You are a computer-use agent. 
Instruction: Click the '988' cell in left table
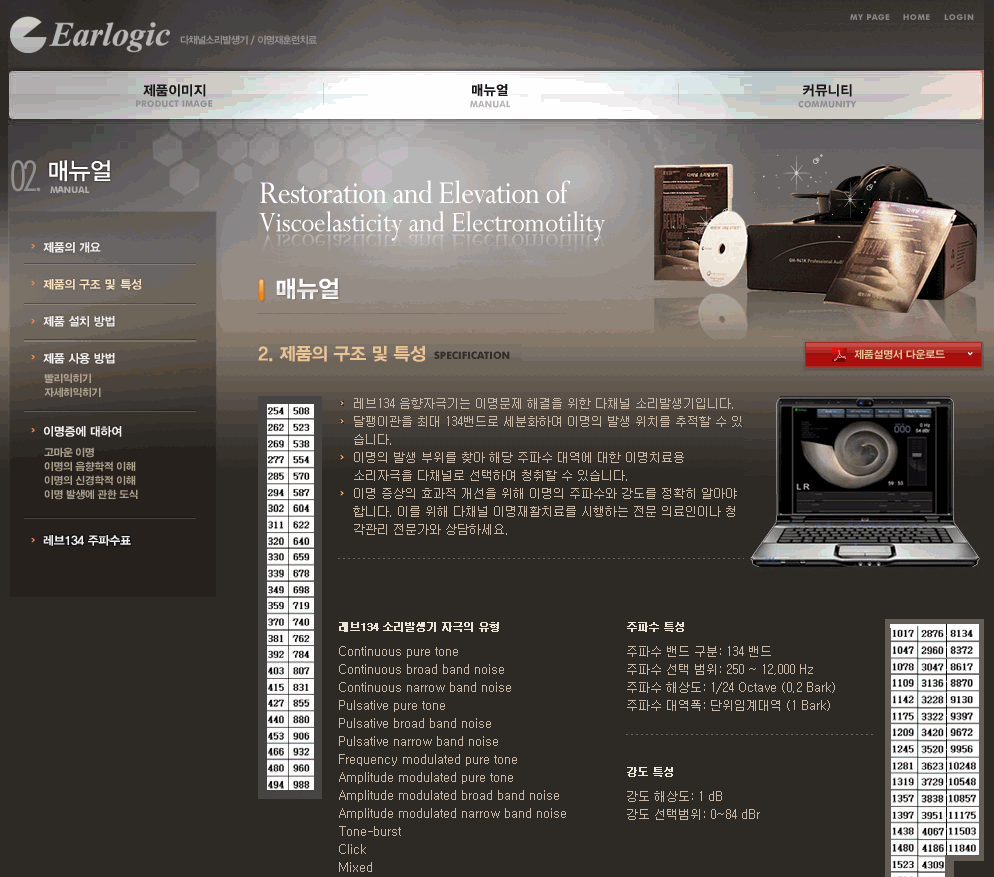[x=301, y=784]
